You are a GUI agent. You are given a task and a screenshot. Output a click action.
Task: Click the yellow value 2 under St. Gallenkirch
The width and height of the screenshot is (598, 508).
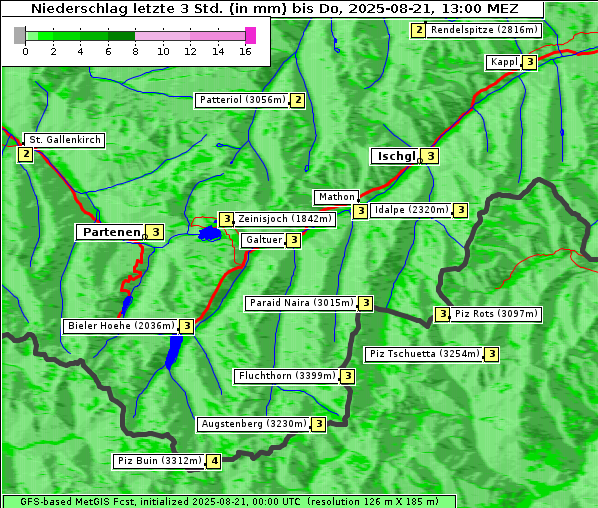coord(26,154)
